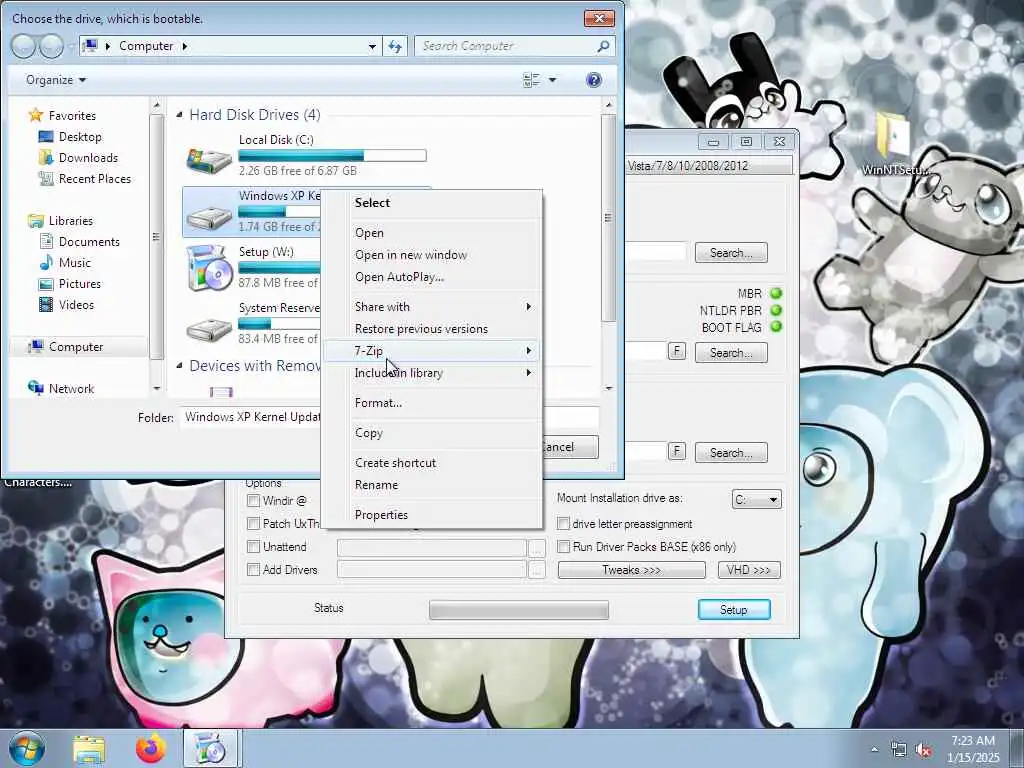This screenshot has height=768, width=1024.
Task: Choose Format... in the context menu
Action: coord(431,403)
